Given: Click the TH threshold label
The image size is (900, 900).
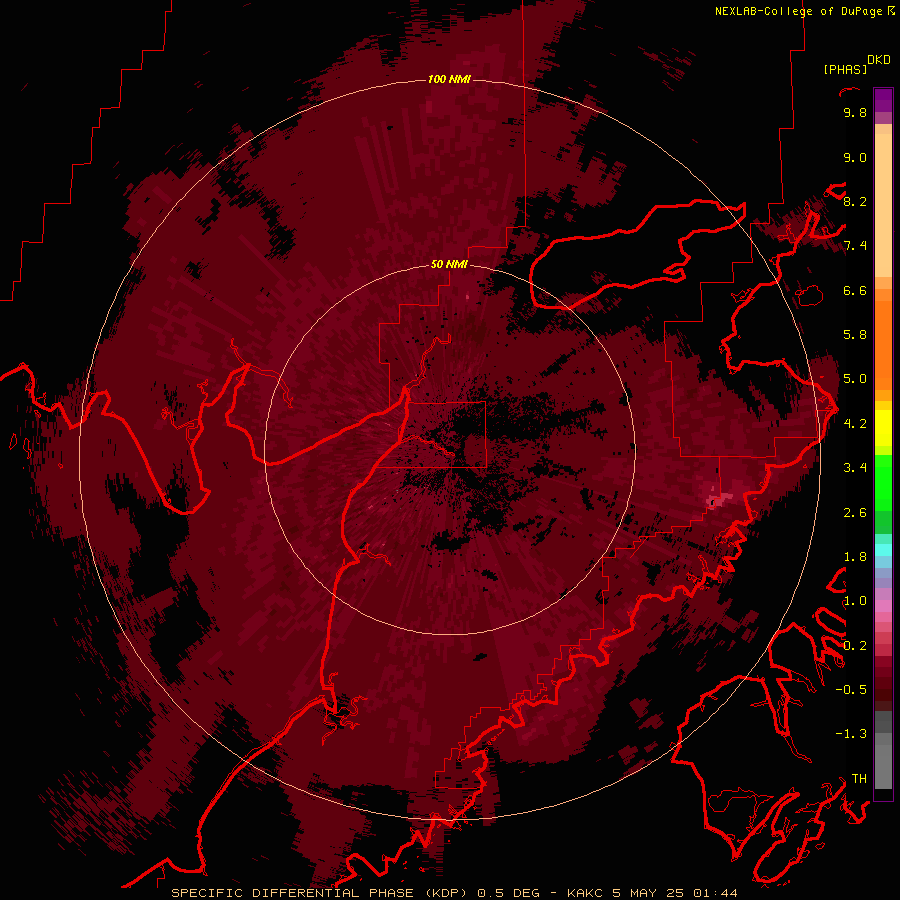Looking at the screenshot, I should tap(859, 779).
